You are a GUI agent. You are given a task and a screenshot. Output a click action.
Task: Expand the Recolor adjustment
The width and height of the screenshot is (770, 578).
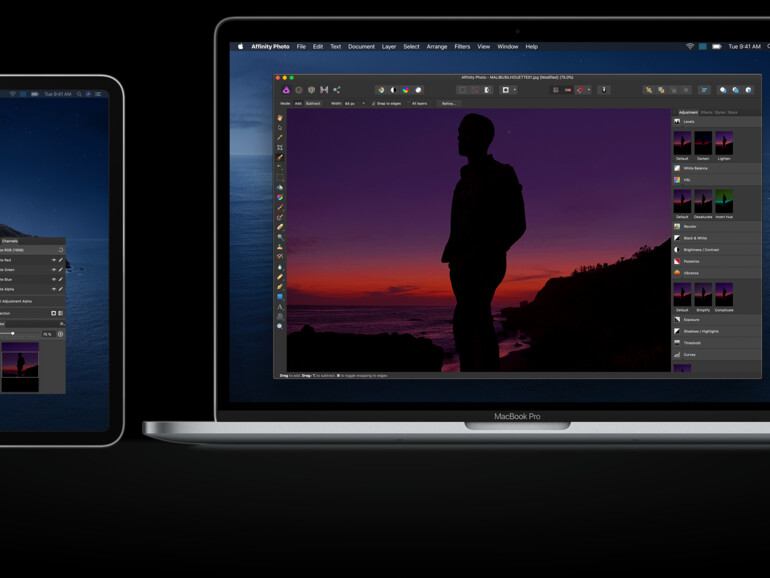pyautogui.click(x=716, y=226)
